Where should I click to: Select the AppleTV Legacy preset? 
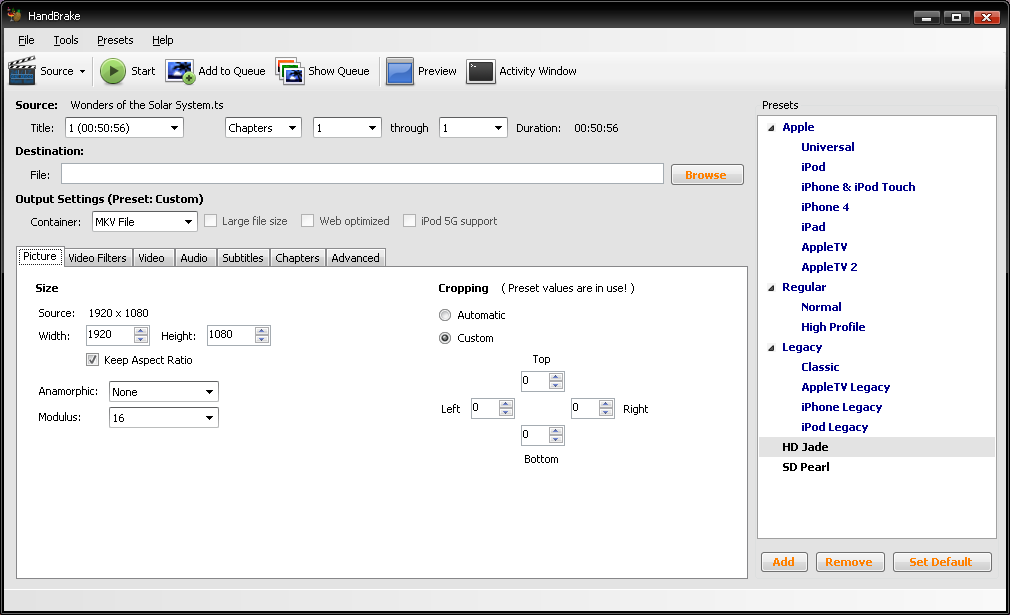(x=846, y=386)
